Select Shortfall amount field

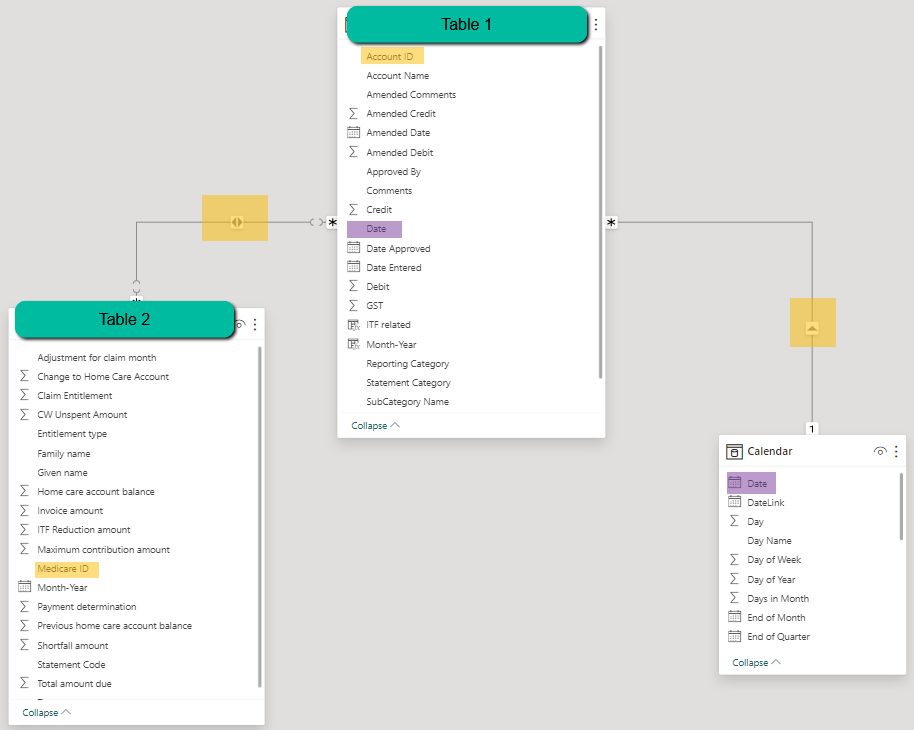coord(73,645)
